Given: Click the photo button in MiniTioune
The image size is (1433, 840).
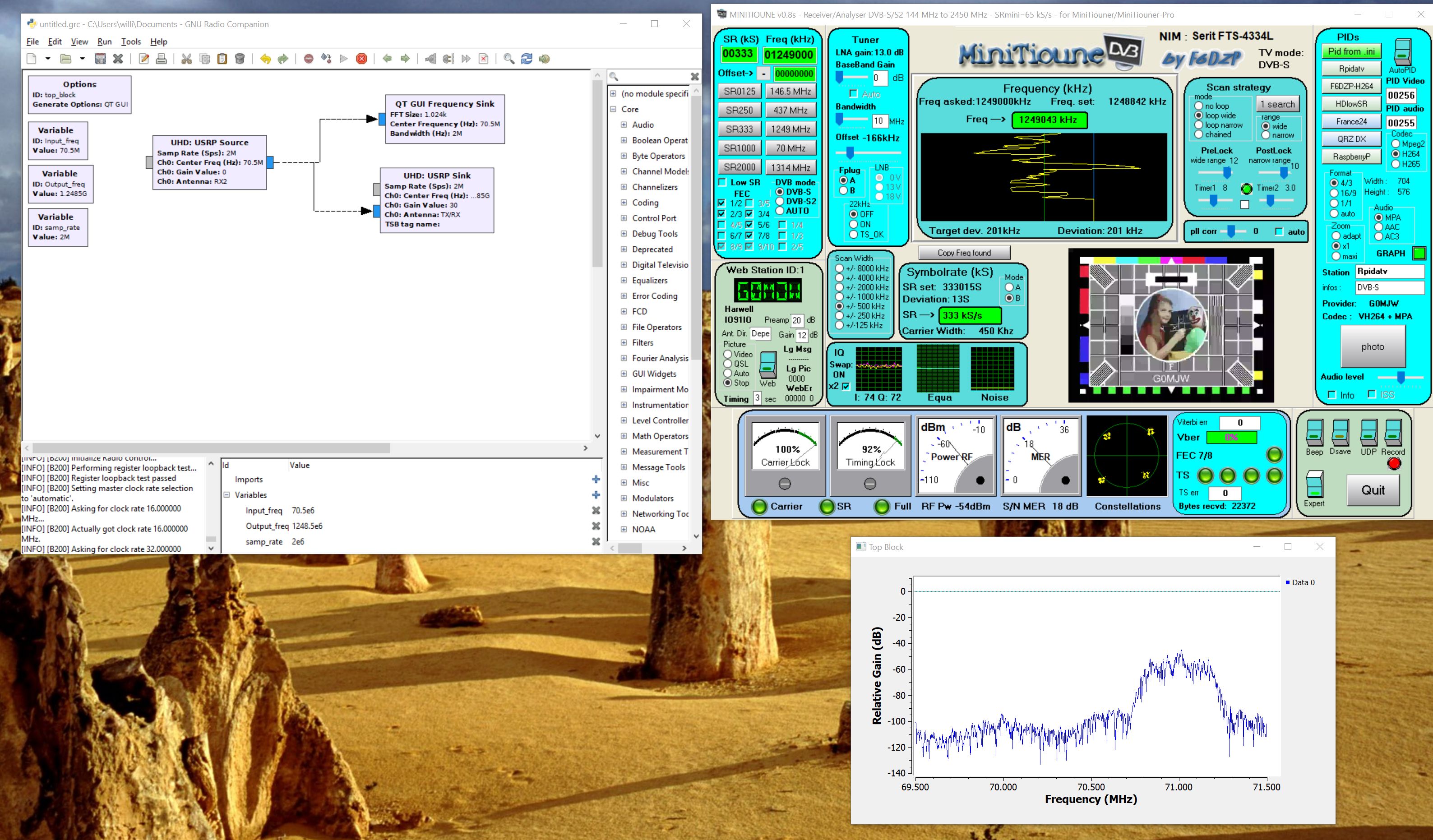Looking at the screenshot, I should [x=1373, y=347].
